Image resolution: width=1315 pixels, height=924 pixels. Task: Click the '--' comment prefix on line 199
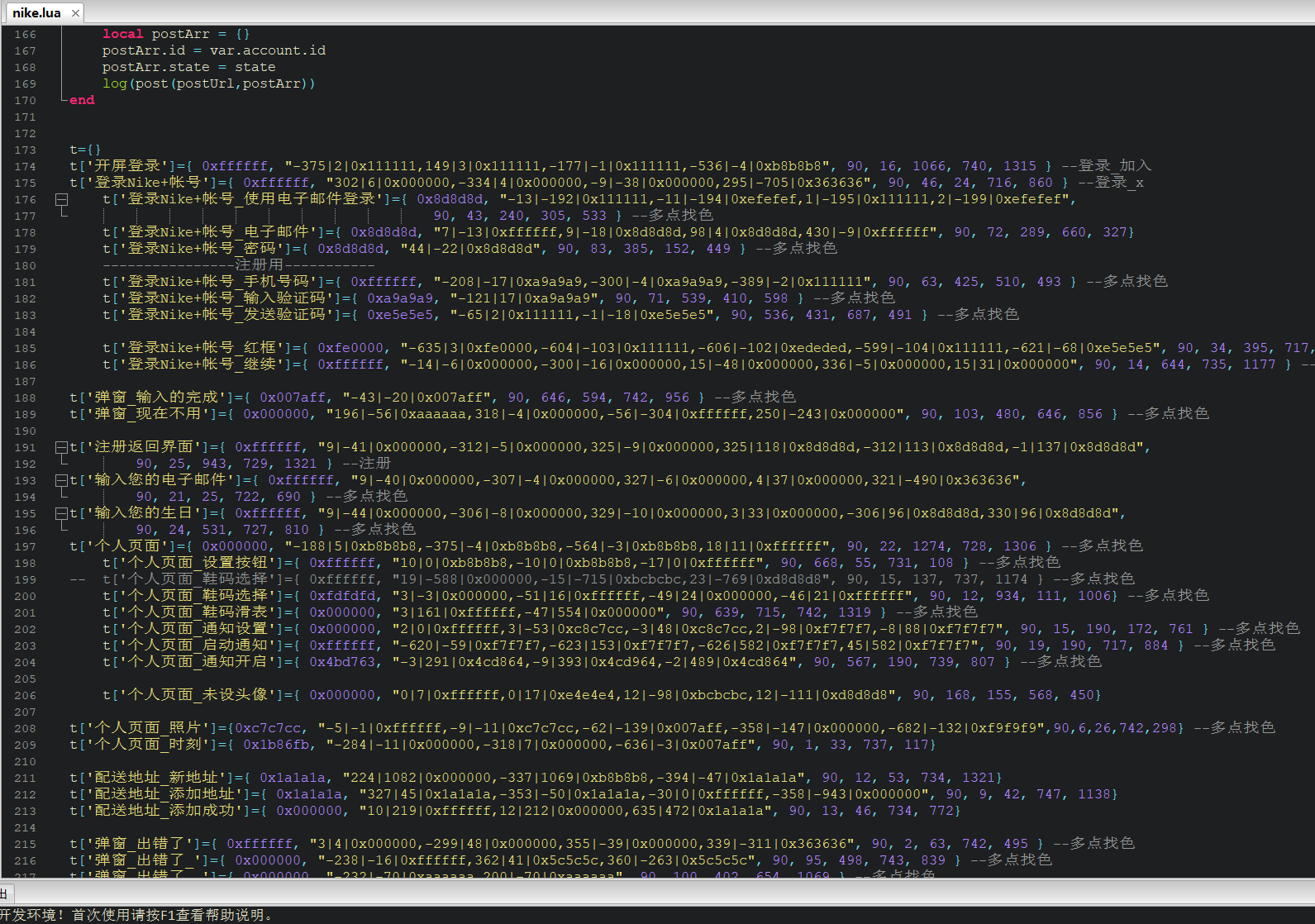(78, 579)
